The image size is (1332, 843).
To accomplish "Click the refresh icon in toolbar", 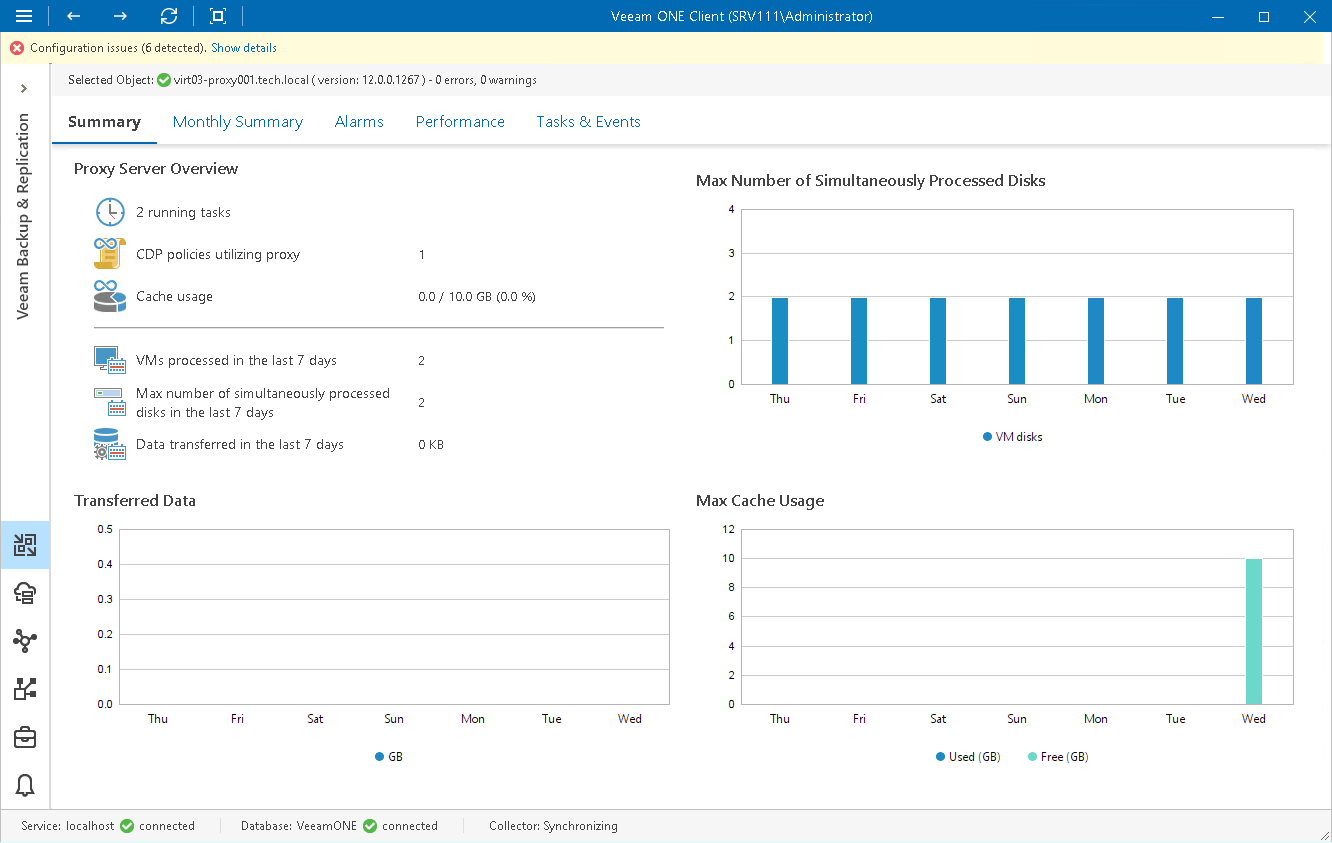I will [169, 16].
